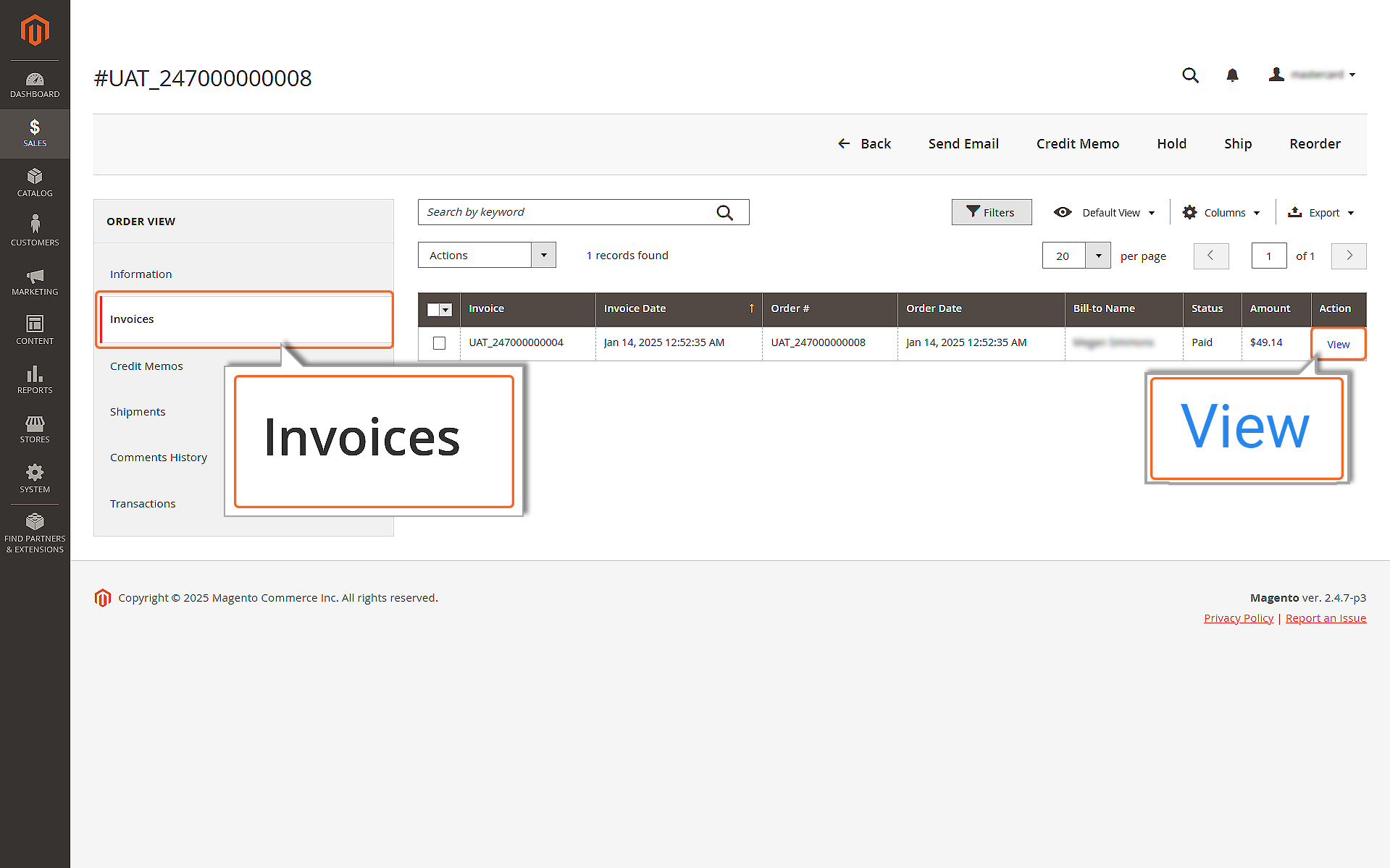Screen dimensions: 1390x868
Task: Click the current page number field
Action: [1269, 256]
